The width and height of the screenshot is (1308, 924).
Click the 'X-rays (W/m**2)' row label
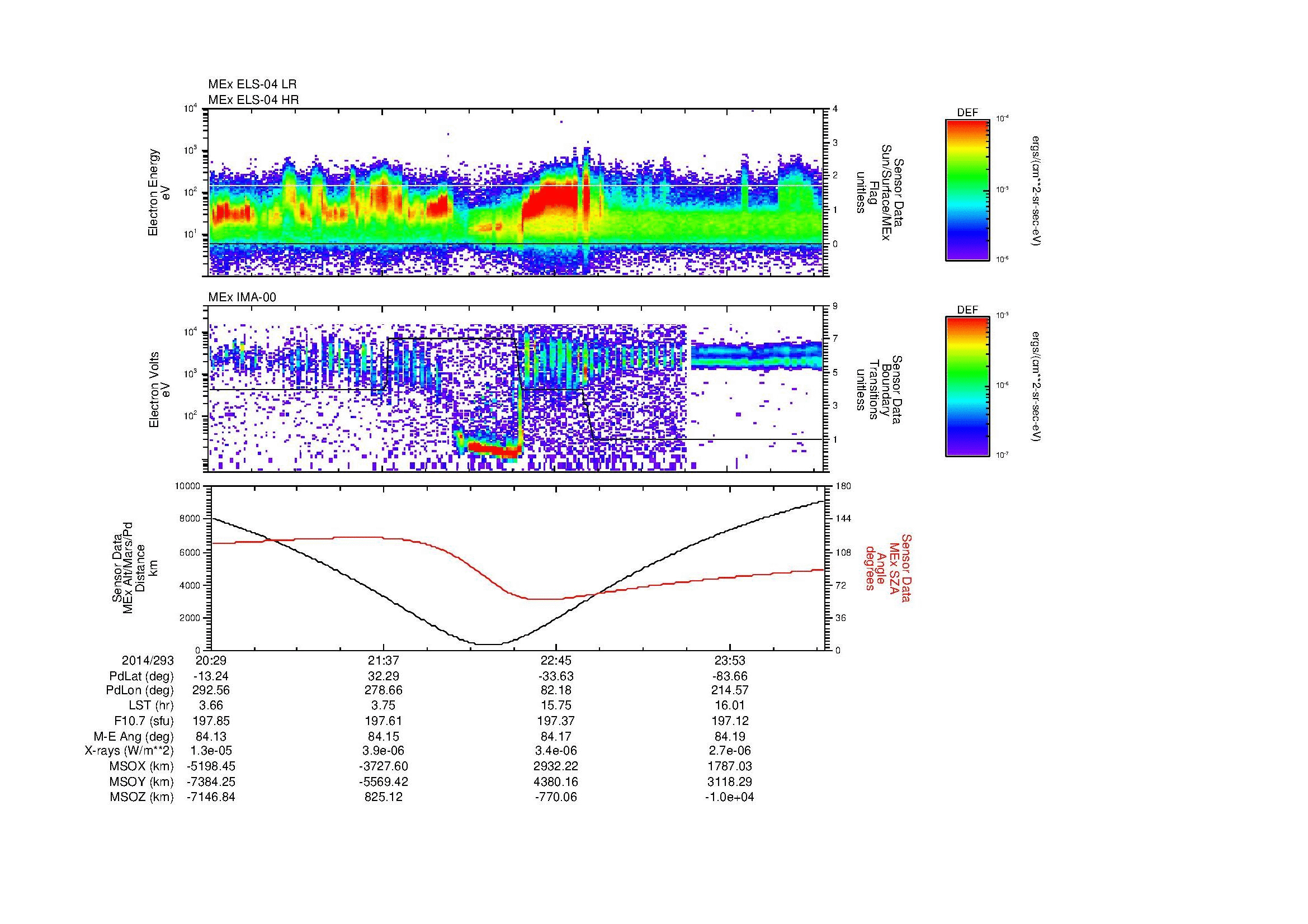(x=129, y=751)
